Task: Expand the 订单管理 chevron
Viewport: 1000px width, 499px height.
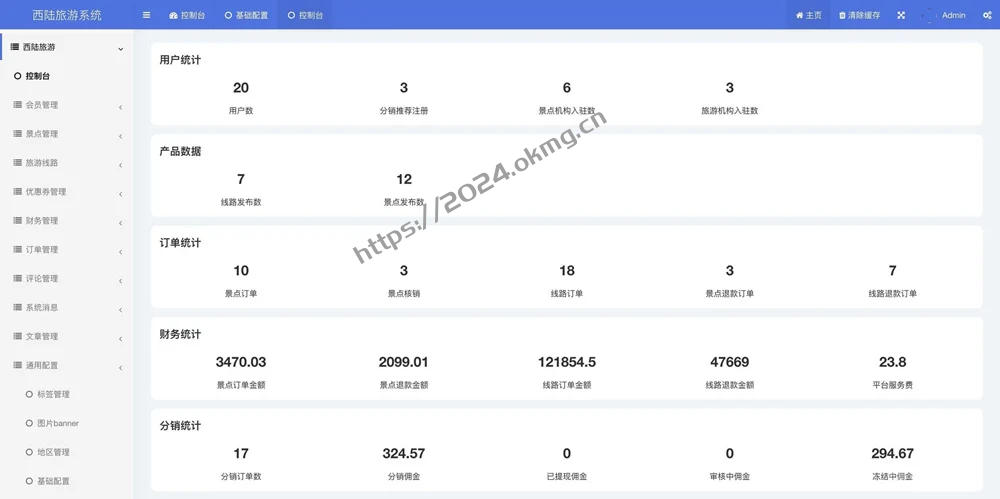Action: [x=121, y=252]
